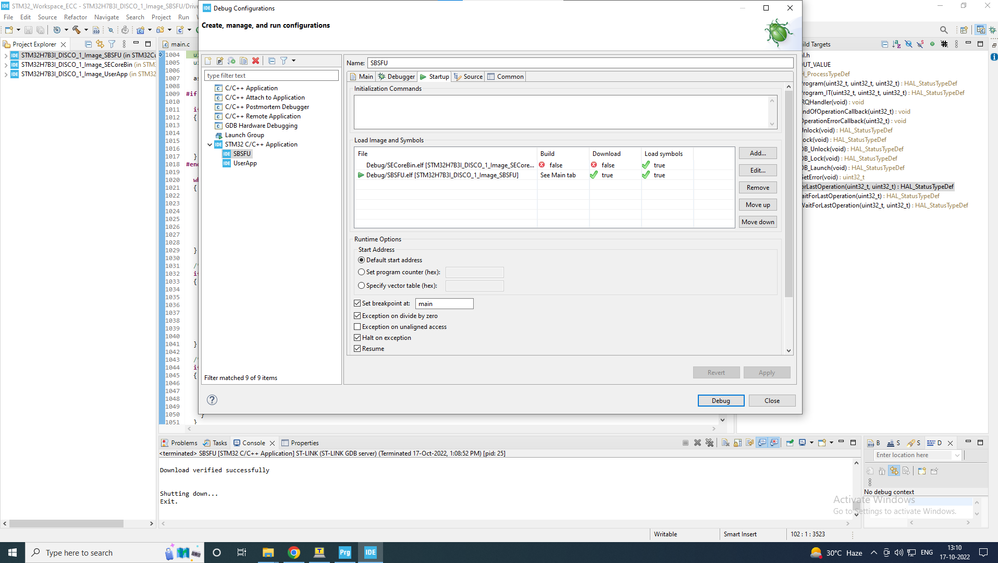Click the type filter text field
Image resolution: width=998 pixels, height=563 pixels.
pyautogui.click(x=271, y=75)
